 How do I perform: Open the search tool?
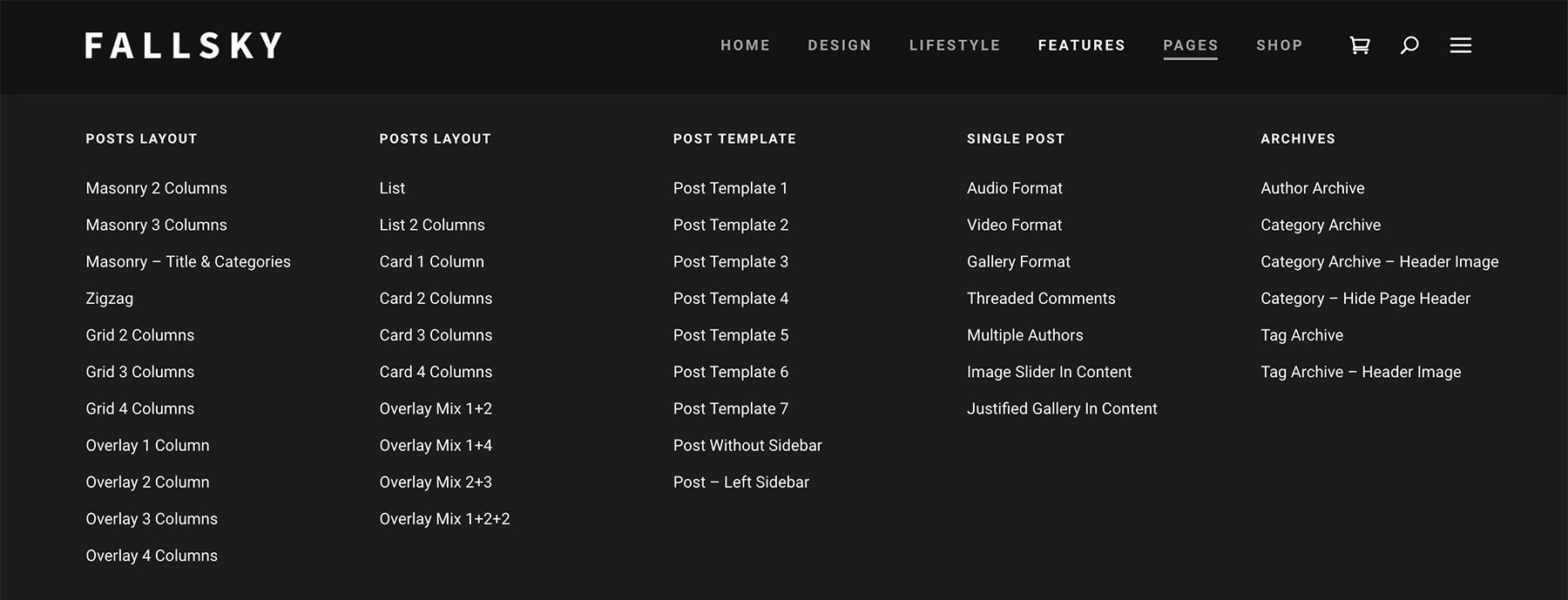coord(1409,45)
